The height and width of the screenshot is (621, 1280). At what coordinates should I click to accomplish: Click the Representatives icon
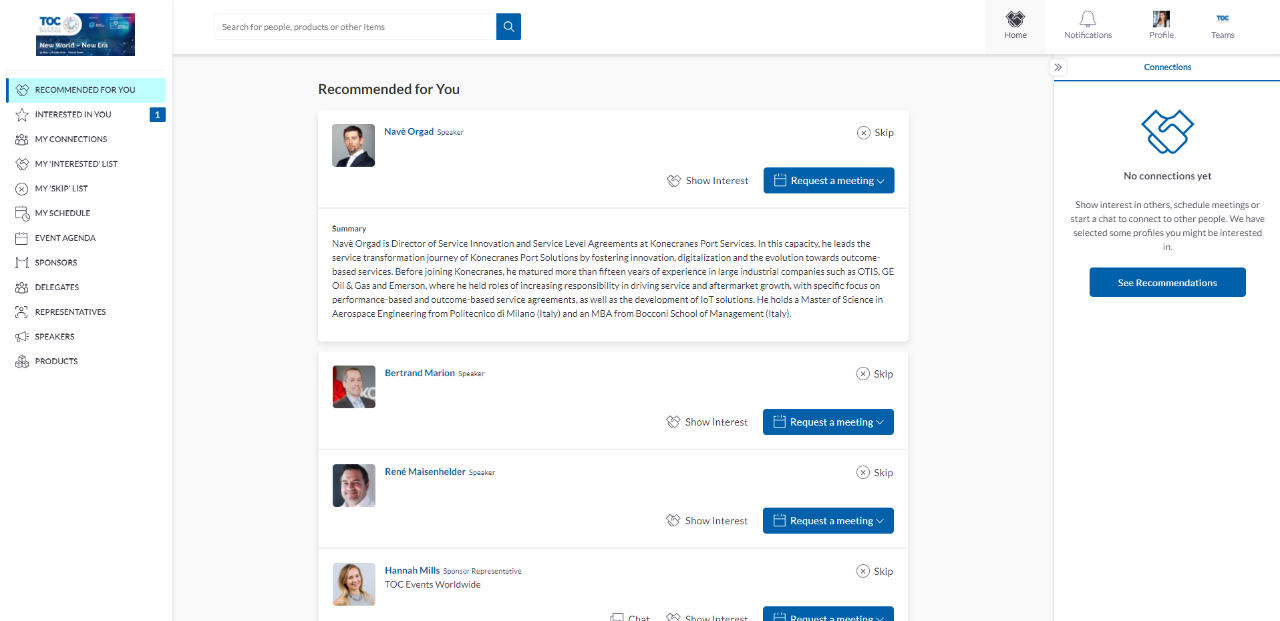[21, 312]
